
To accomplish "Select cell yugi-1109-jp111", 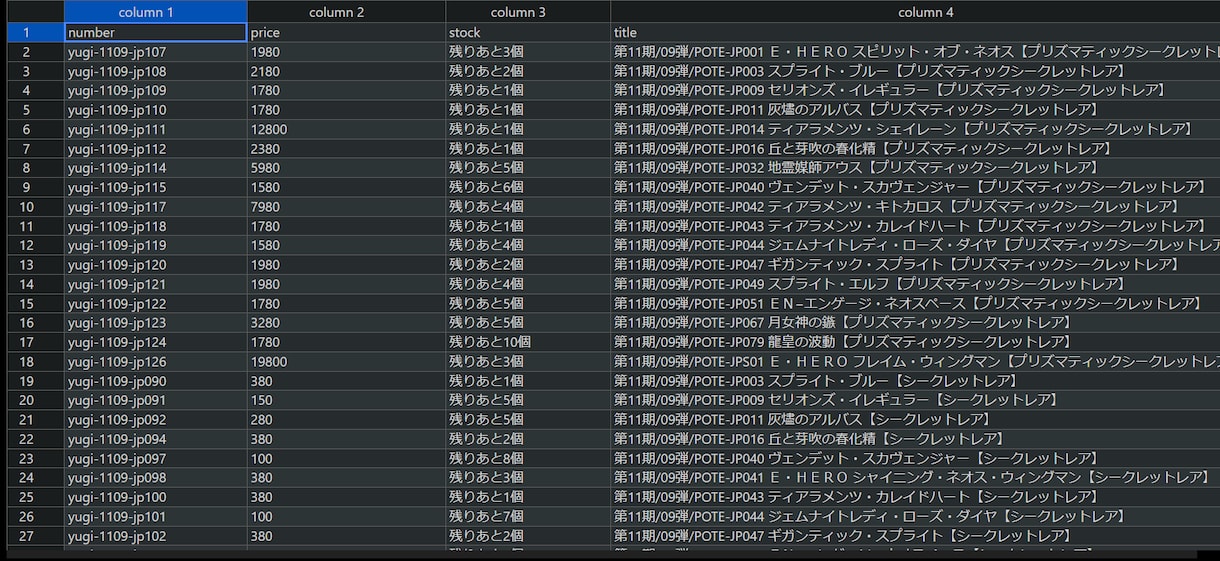I will (x=155, y=129).
